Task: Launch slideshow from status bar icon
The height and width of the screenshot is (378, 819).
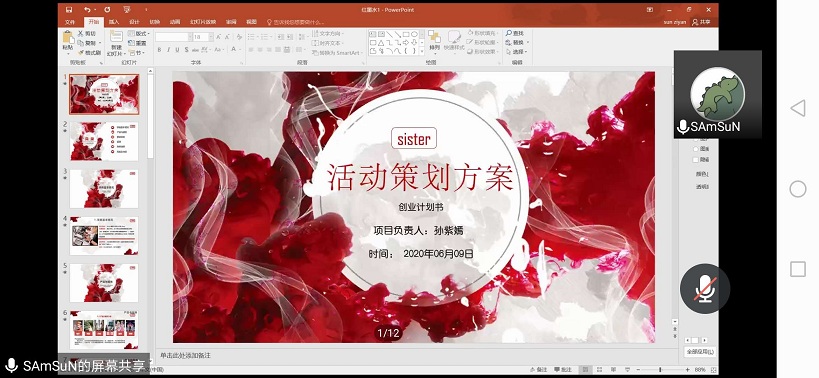Action: 627,370
